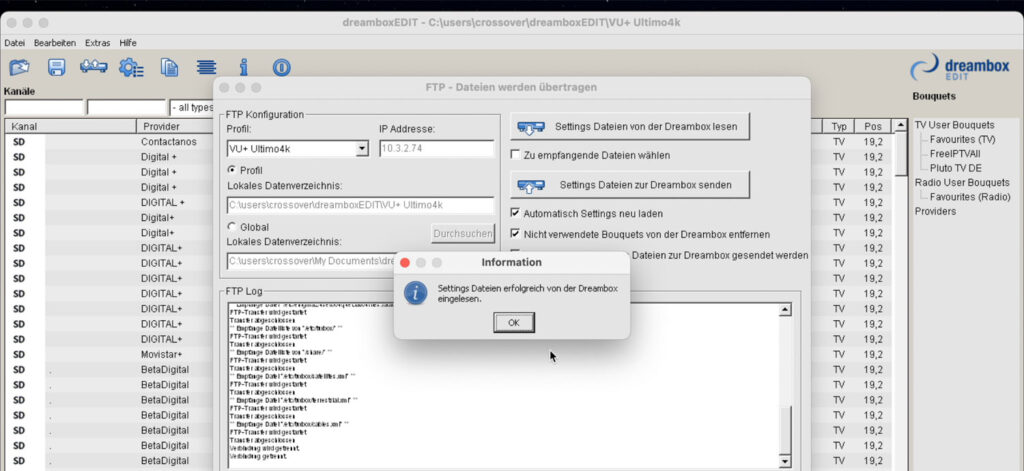
Task: Click the round power toolbar icon
Action: click(x=281, y=67)
